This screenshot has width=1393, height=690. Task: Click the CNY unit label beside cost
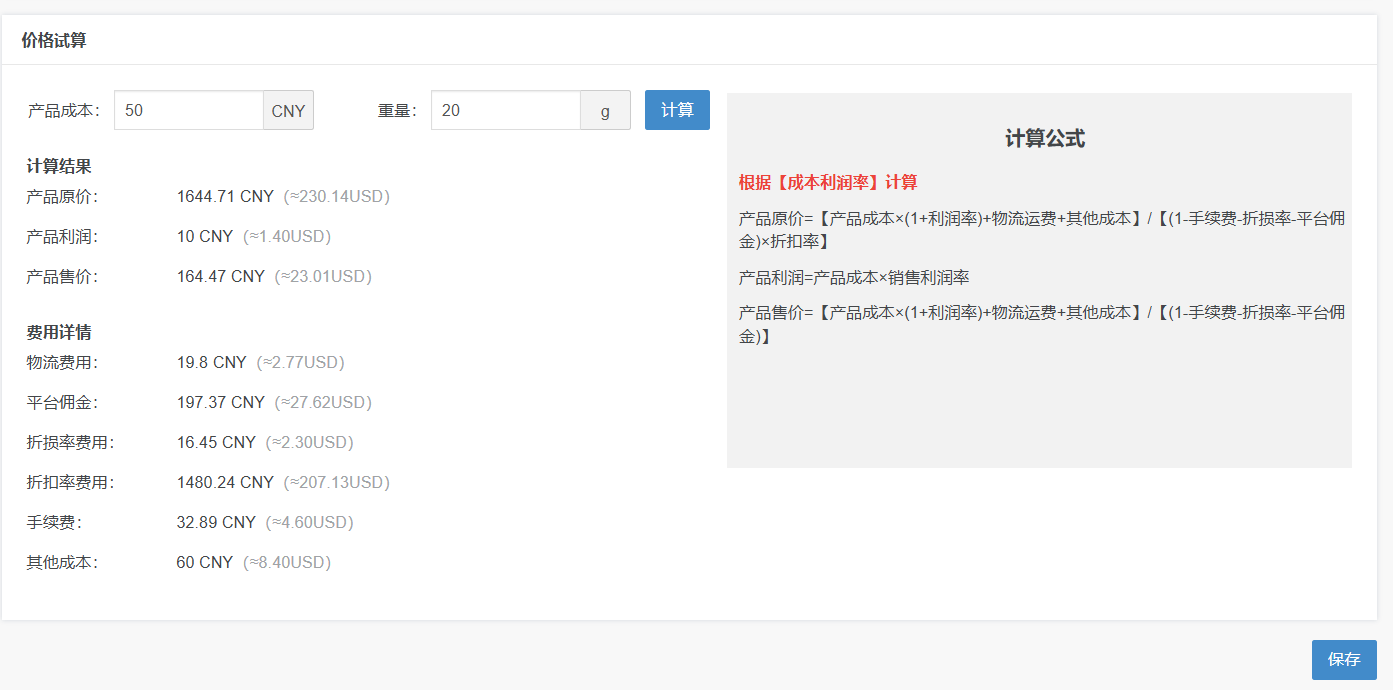click(x=288, y=110)
